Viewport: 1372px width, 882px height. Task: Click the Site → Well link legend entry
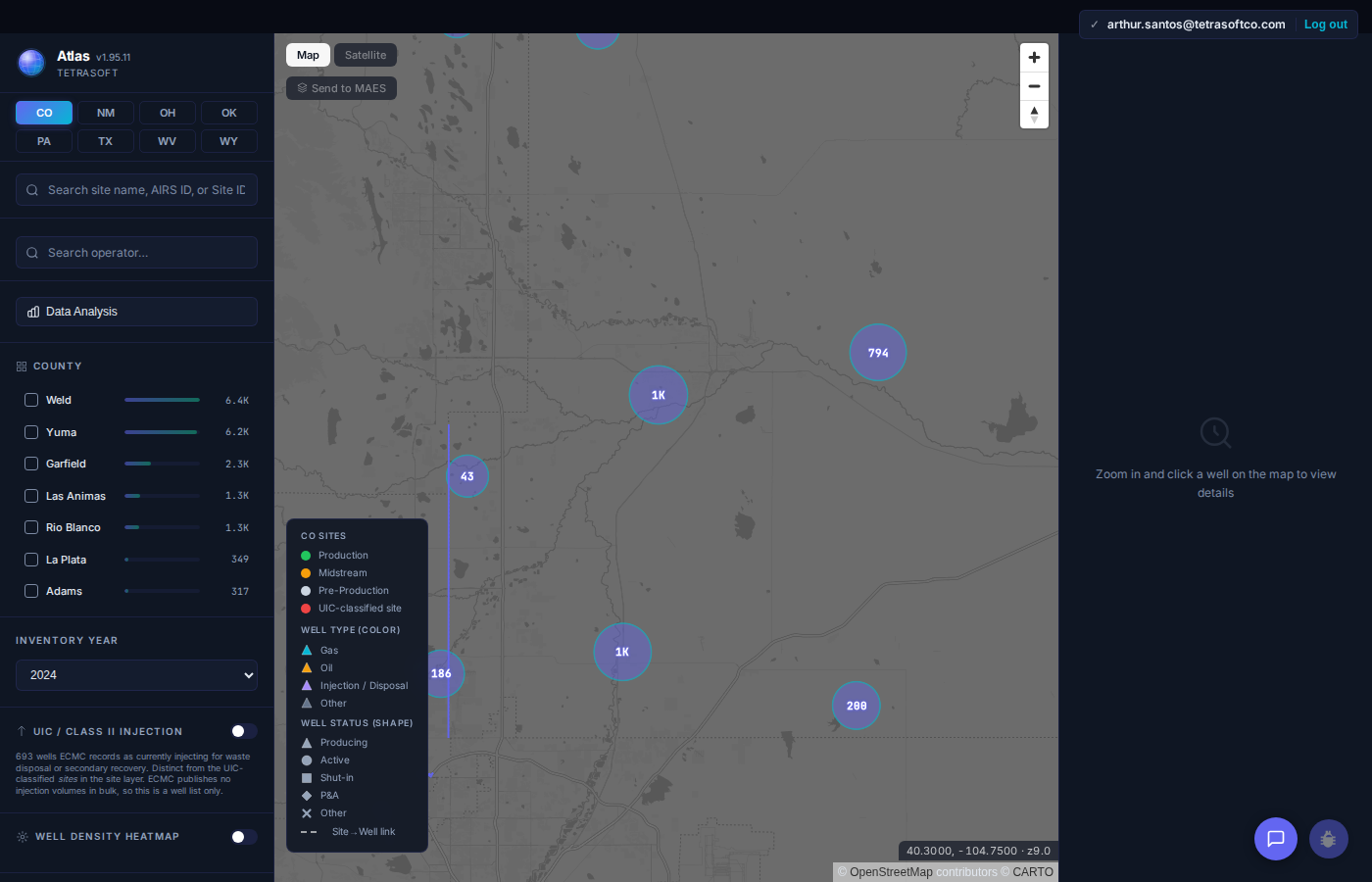pos(348,832)
